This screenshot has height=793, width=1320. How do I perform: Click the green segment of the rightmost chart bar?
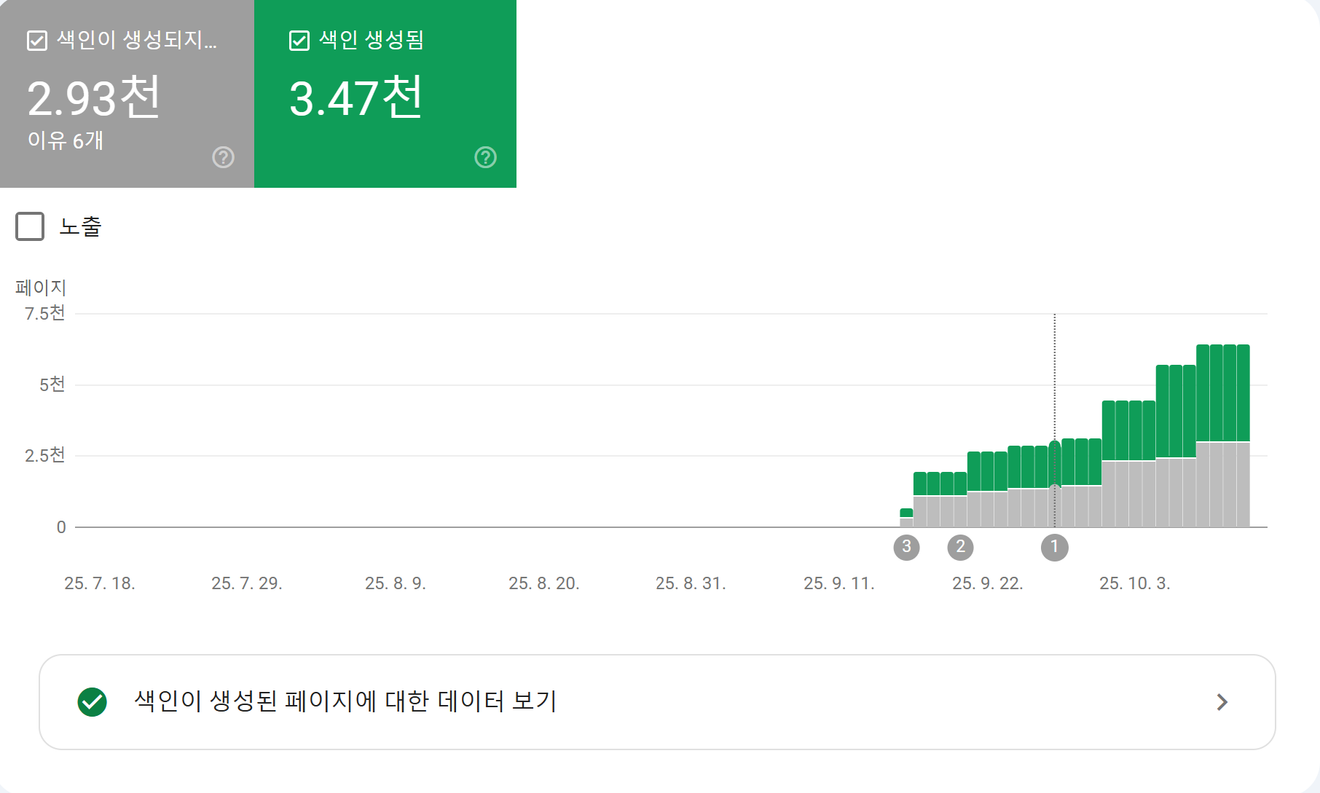click(x=1243, y=392)
